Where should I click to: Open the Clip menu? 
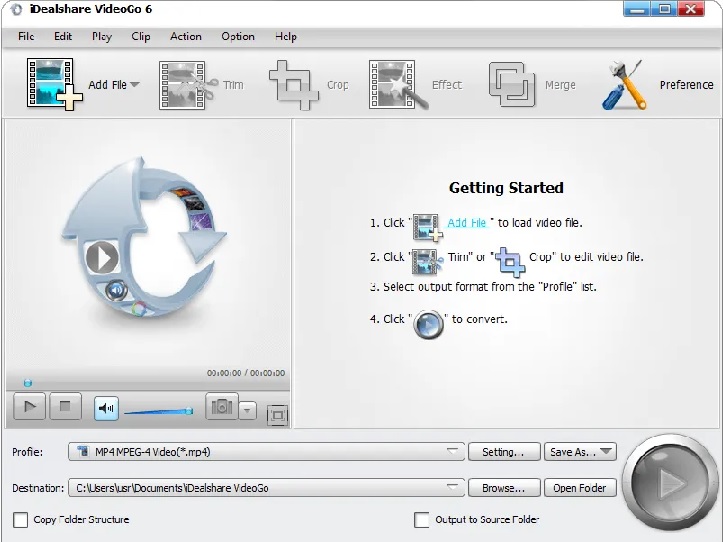point(141,36)
